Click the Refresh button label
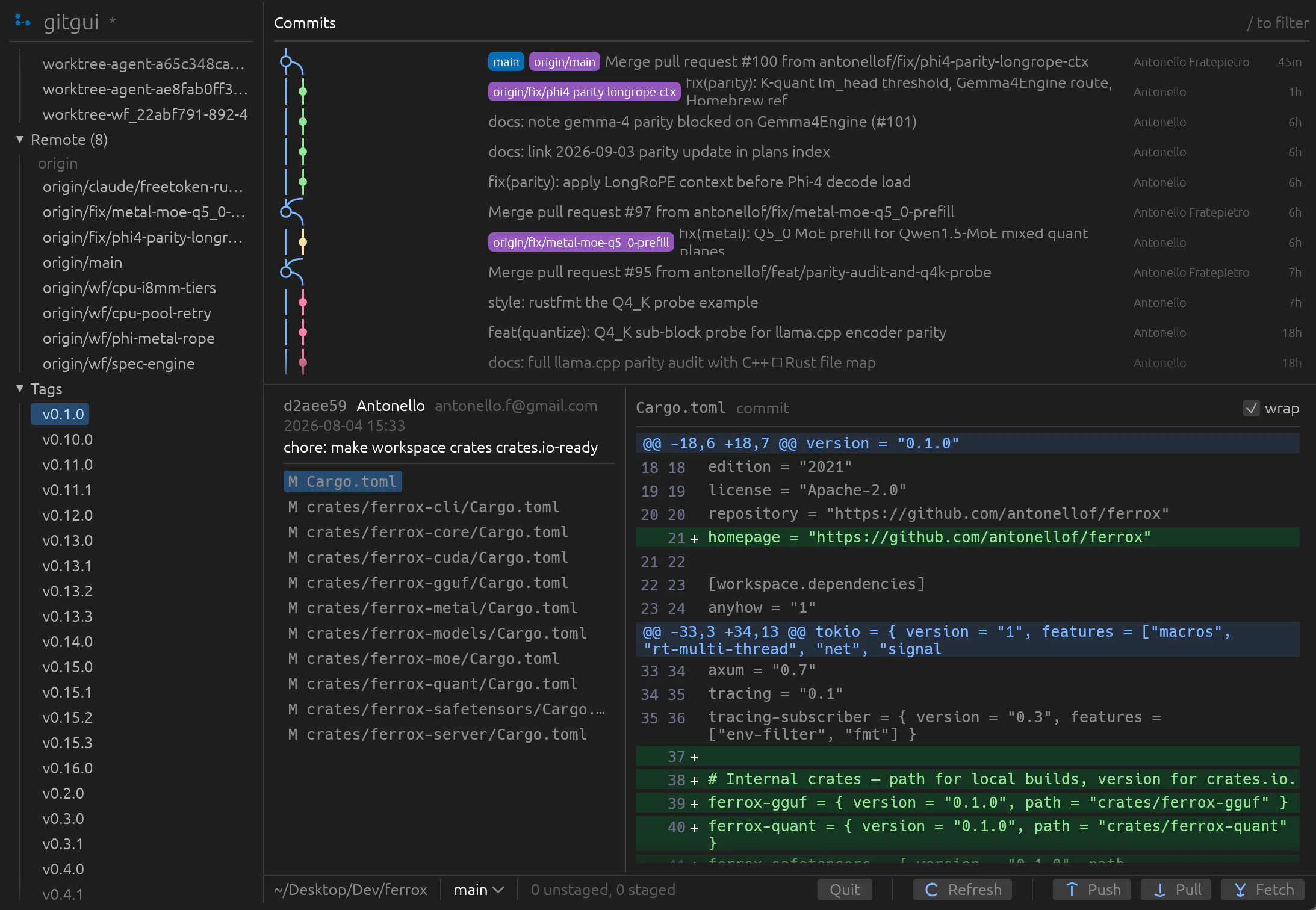The height and width of the screenshot is (910, 1316). [x=975, y=890]
